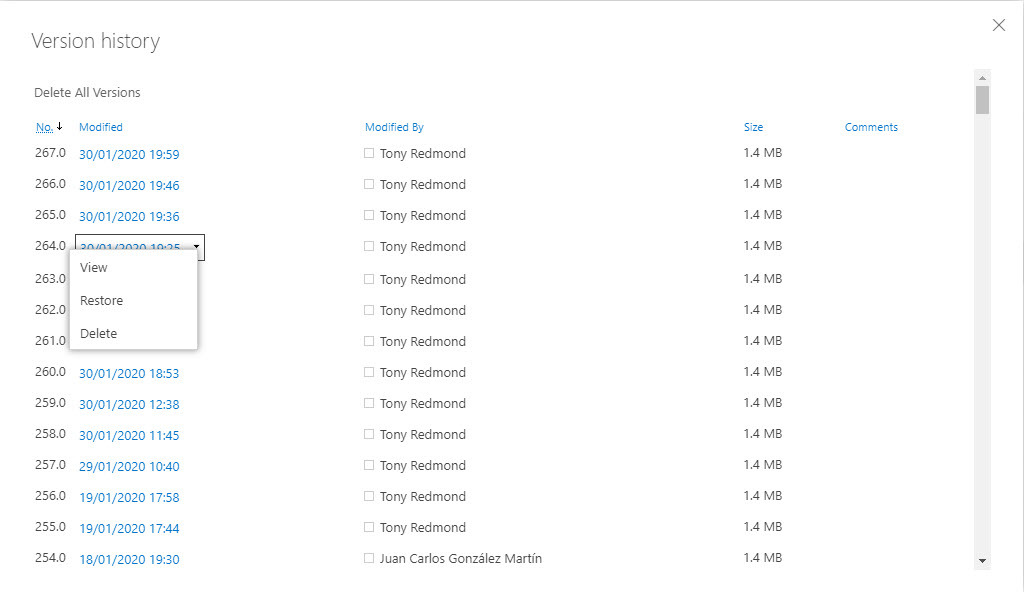Open version dated 30/01/2020 19:59
The width and height of the screenshot is (1024, 592).
point(129,154)
